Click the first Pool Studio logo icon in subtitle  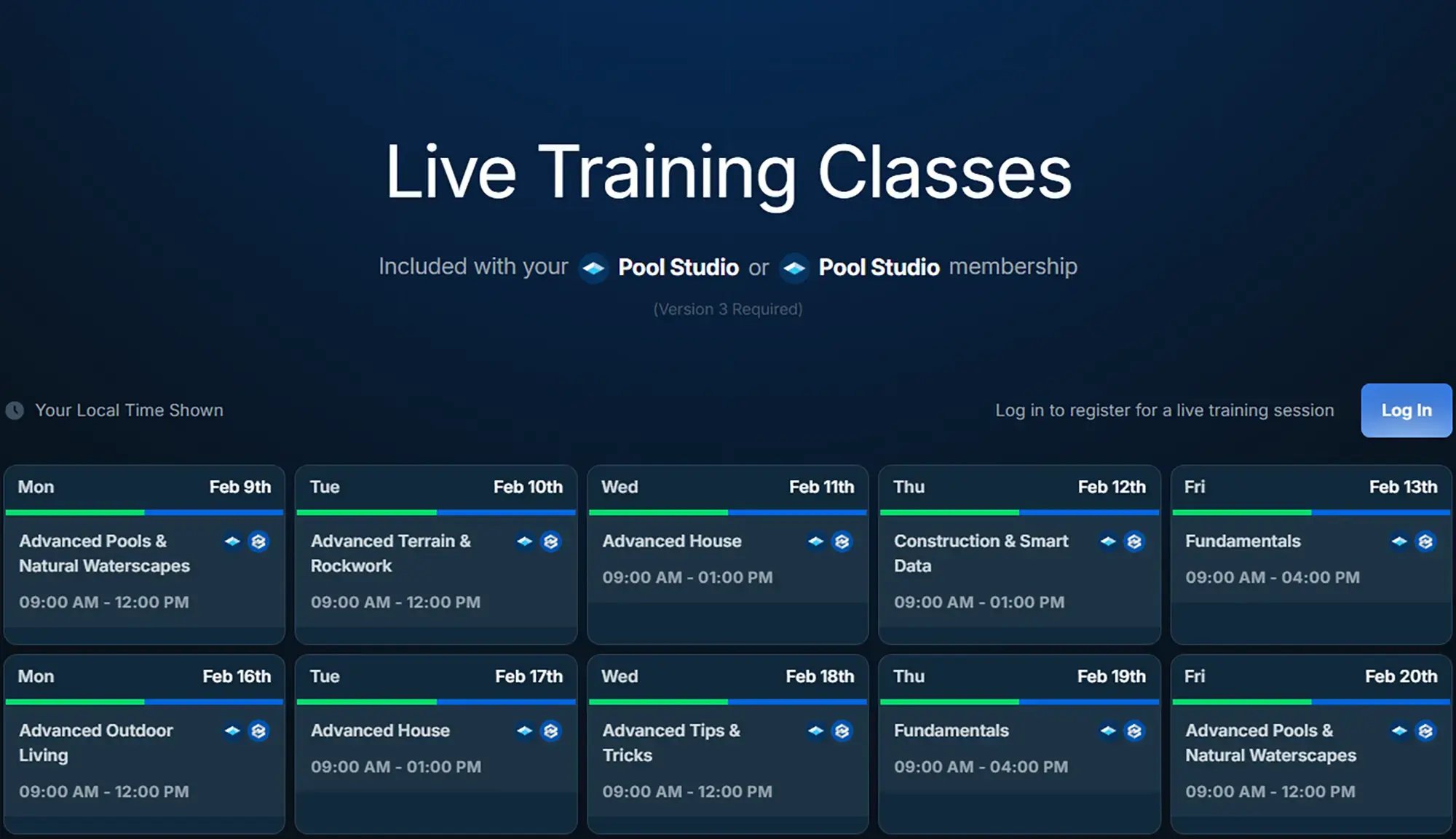[x=593, y=269]
